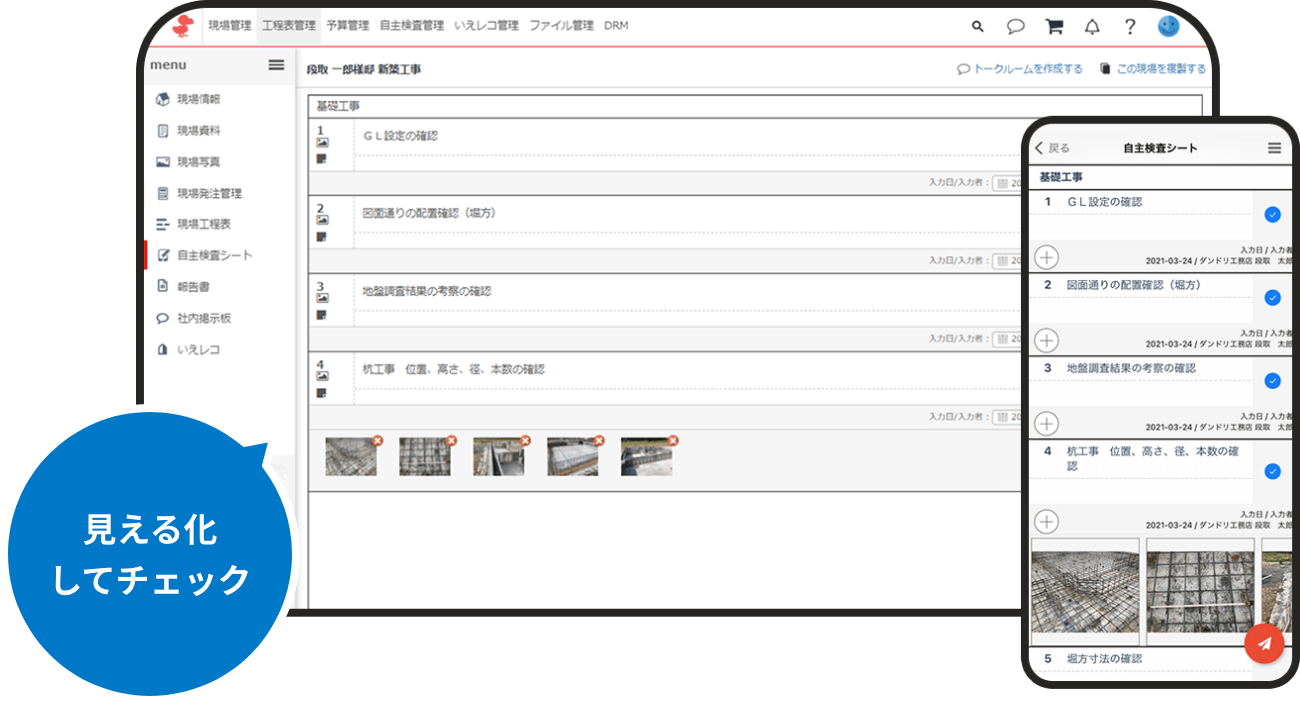This screenshot has height=704, width=1300.
Task: Remove the fourth photo thumbnail via its X
Action: pyautogui.click(x=599, y=440)
